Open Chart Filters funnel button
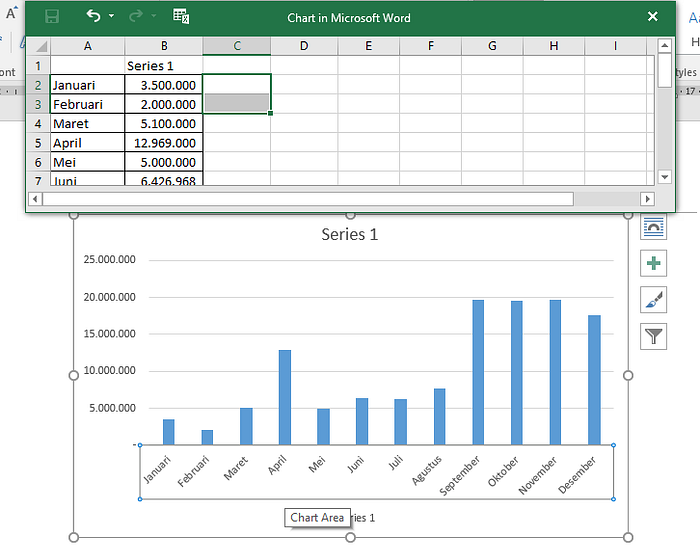The width and height of the screenshot is (700, 560). (x=653, y=336)
